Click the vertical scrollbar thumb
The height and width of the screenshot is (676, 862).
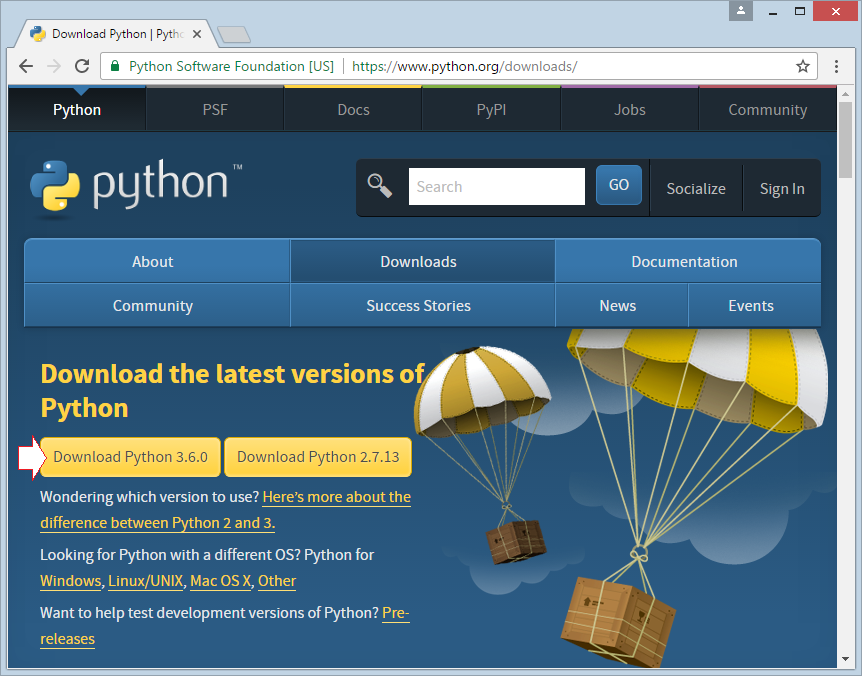coord(845,140)
